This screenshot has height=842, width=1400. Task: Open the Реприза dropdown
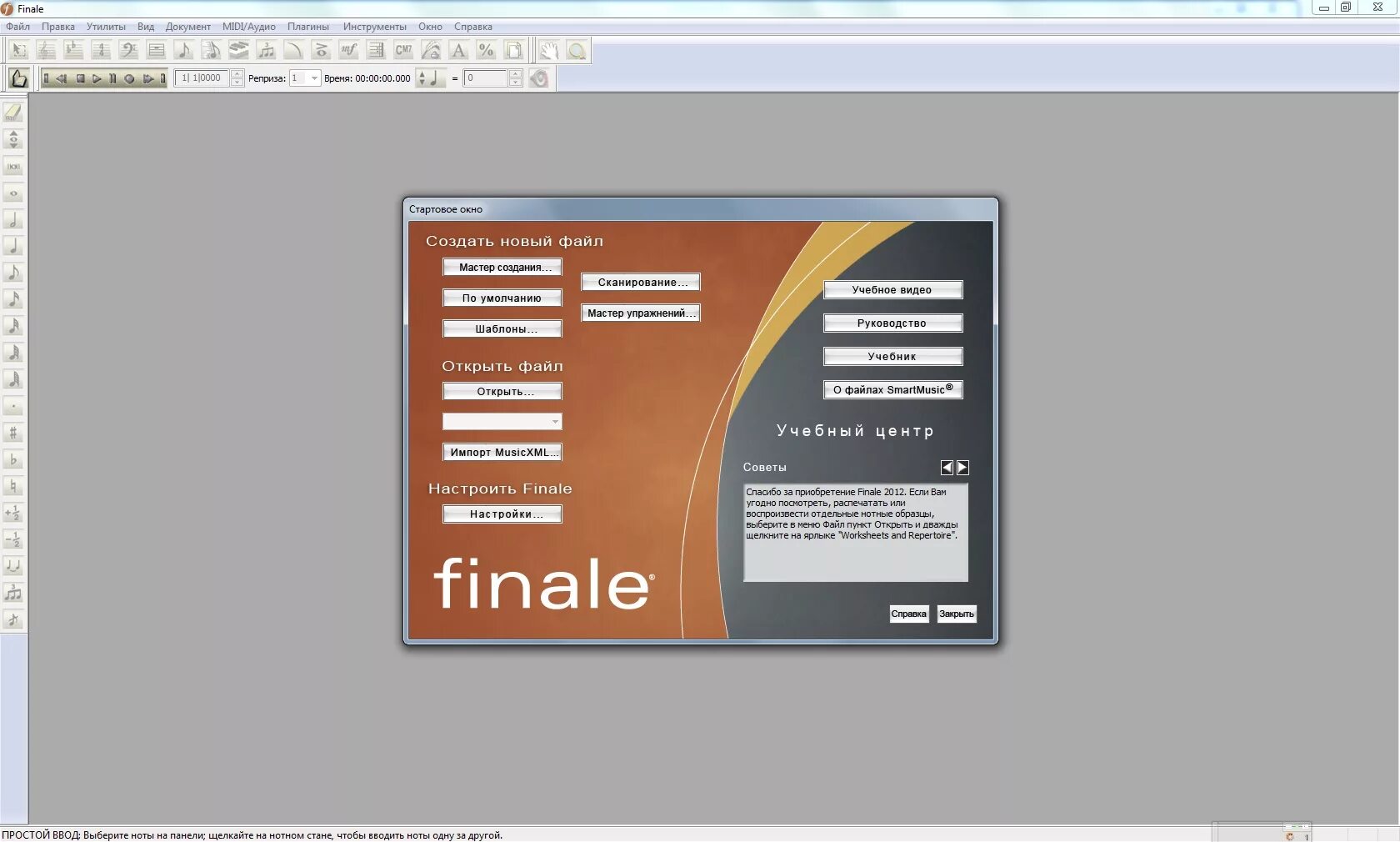coord(305,78)
